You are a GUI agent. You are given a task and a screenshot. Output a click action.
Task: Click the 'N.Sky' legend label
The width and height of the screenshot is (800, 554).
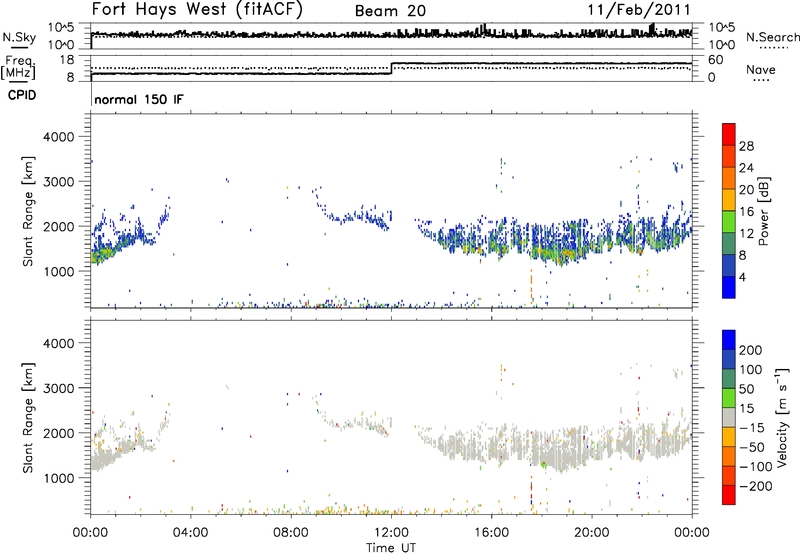pyautogui.click(x=19, y=37)
